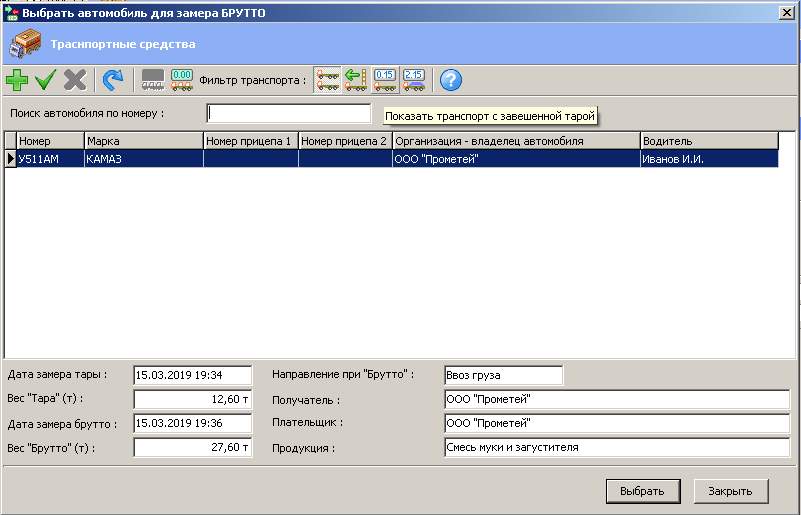Click the blue refresh arrow icon
The height and width of the screenshot is (515, 801).
113,80
